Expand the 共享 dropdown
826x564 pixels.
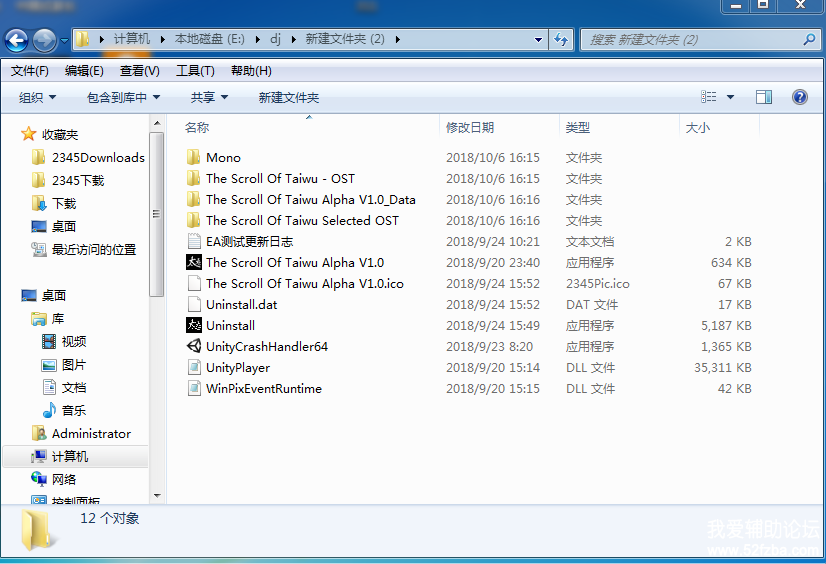(x=209, y=97)
